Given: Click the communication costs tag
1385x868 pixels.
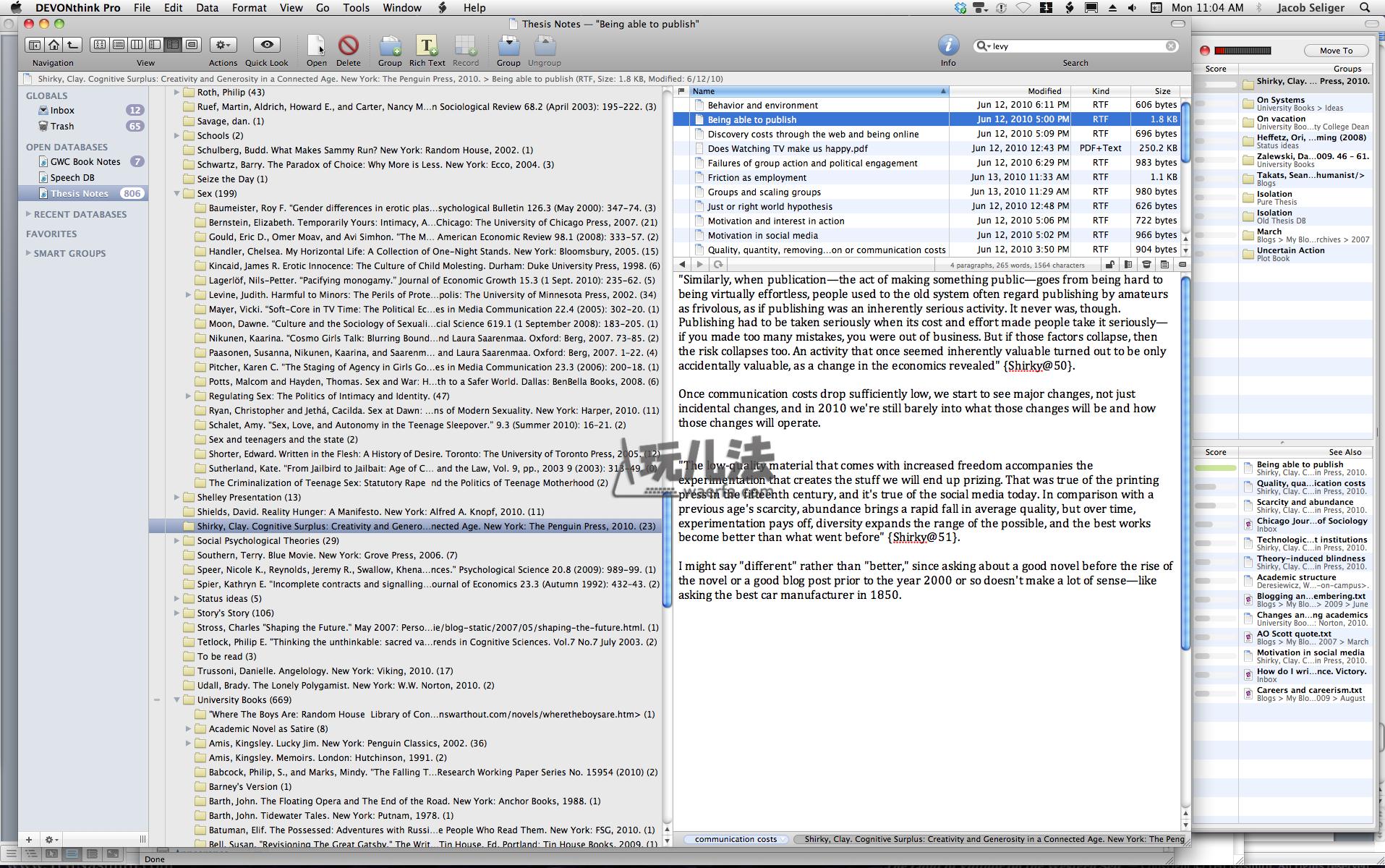Looking at the screenshot, I should 736,839.
